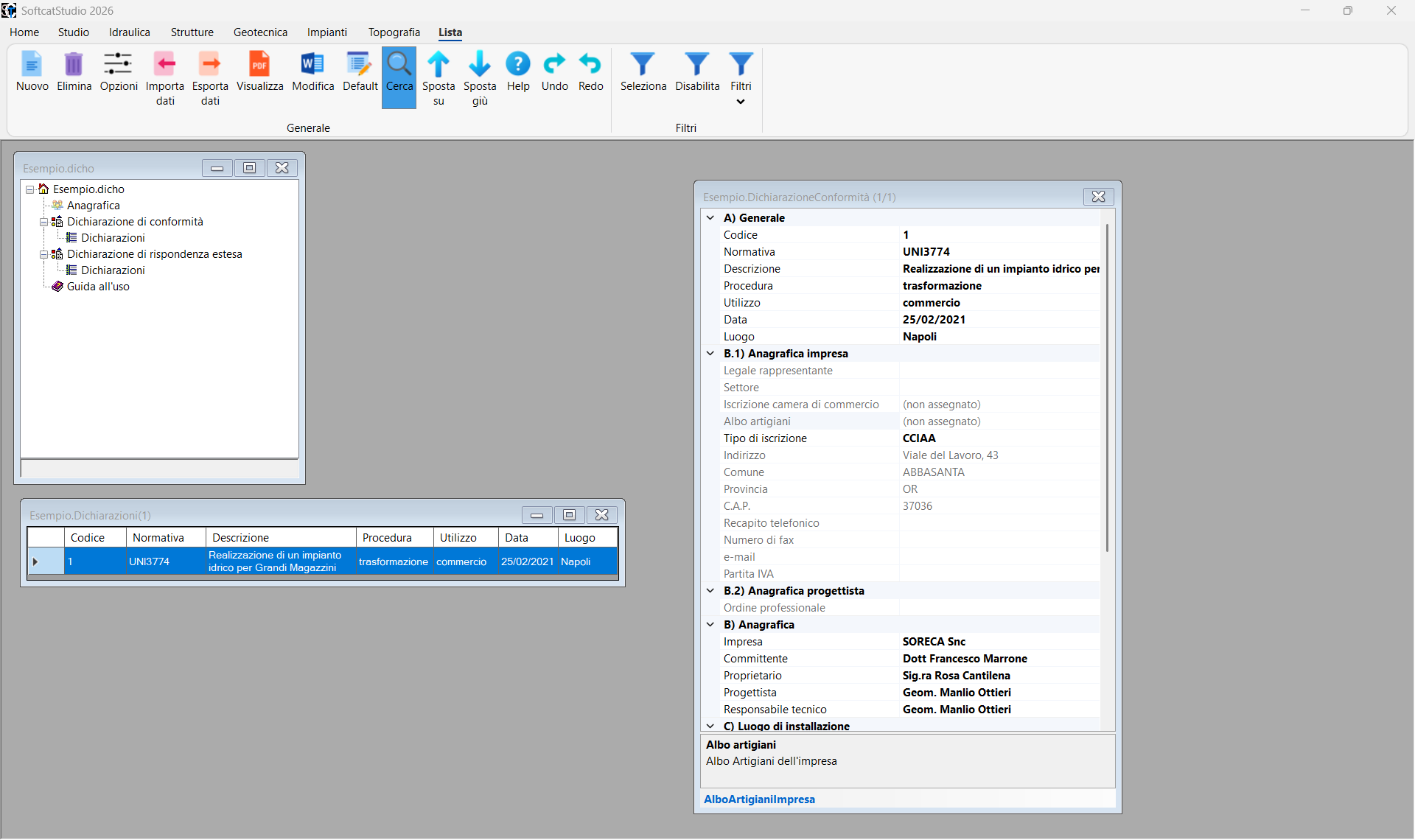
Task: Open the Idraulica ribbon tab
Action: [x=130, y=32]
